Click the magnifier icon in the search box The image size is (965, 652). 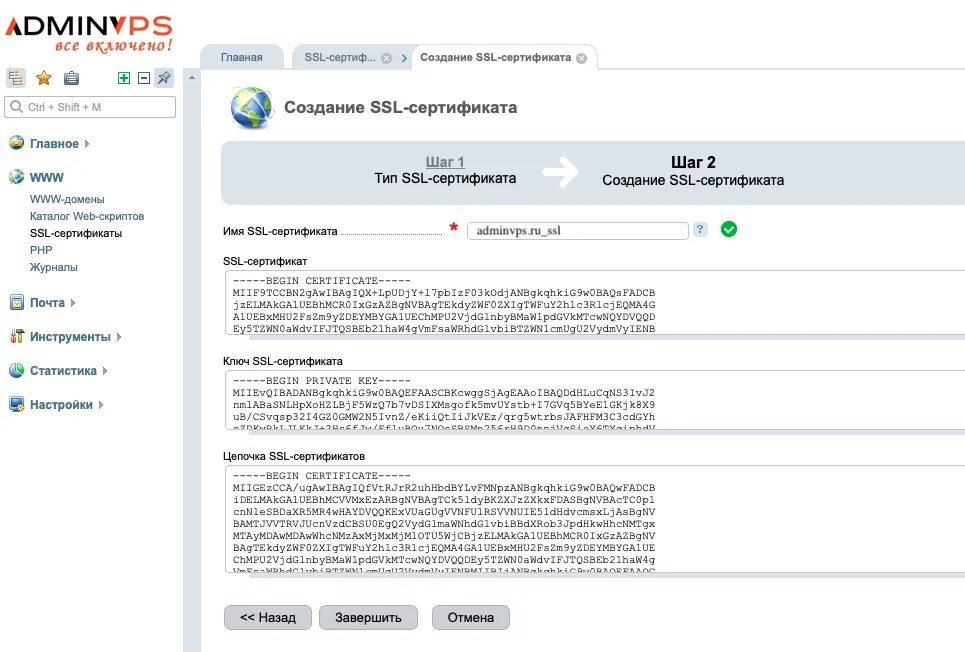point(17,107)
